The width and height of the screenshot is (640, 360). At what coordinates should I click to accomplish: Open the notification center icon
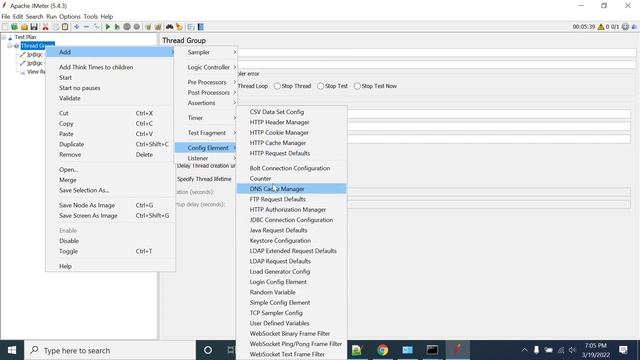[623, 350]
